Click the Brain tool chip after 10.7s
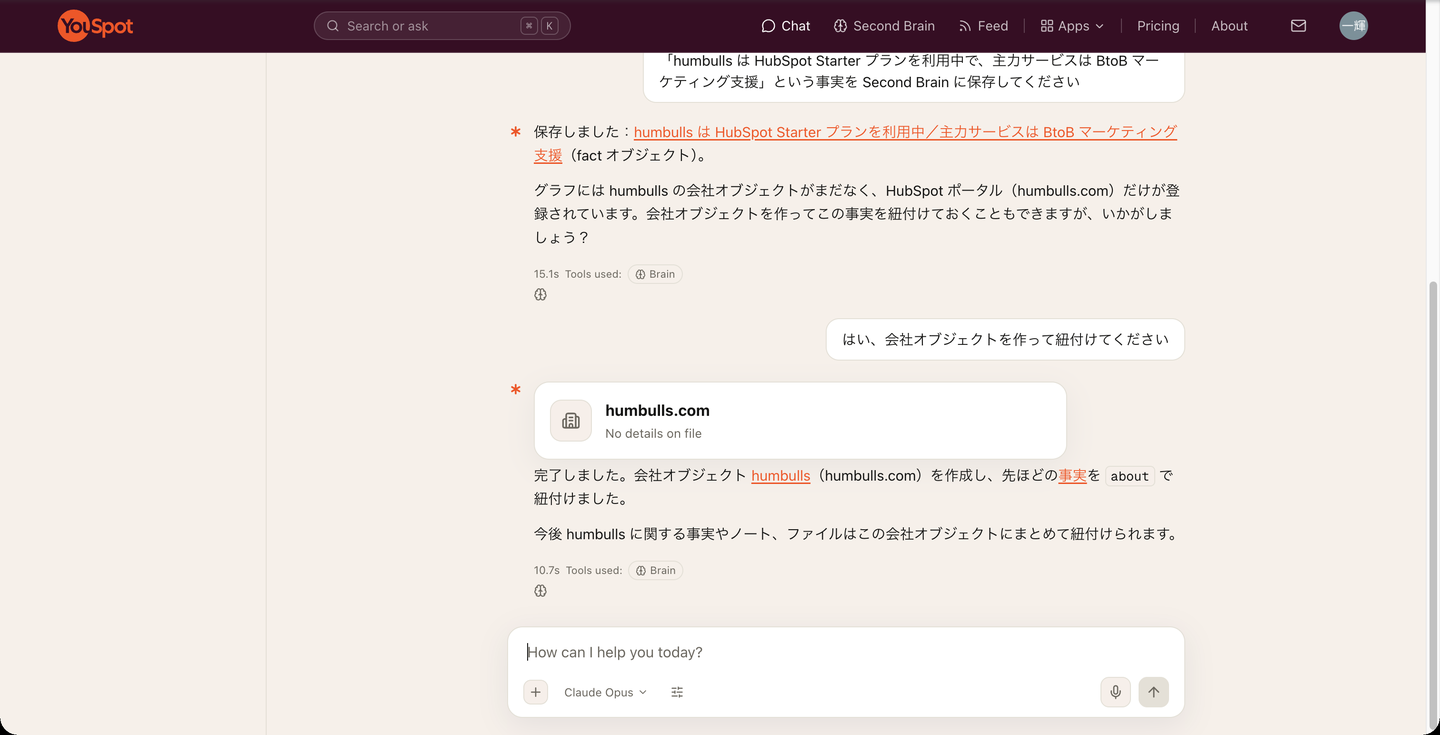 click(x=656, y=570)
